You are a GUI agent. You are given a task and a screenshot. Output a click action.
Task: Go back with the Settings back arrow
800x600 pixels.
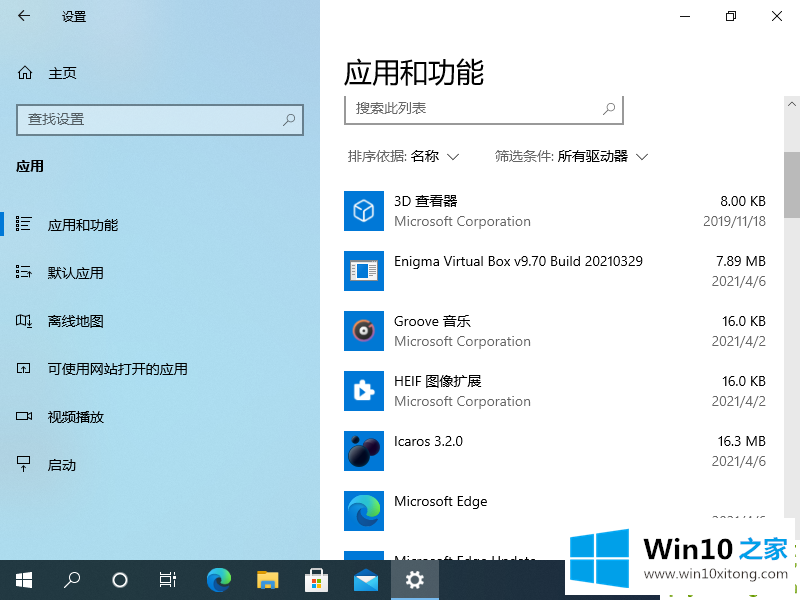click(x=23, y=16)
